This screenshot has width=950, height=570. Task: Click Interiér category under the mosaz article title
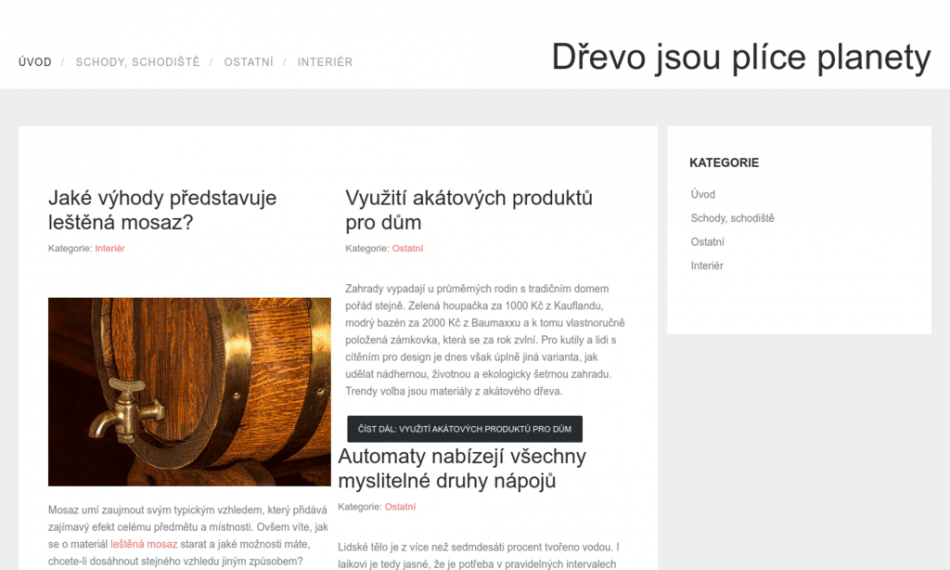pyautogui.click(x=110, y=248)
